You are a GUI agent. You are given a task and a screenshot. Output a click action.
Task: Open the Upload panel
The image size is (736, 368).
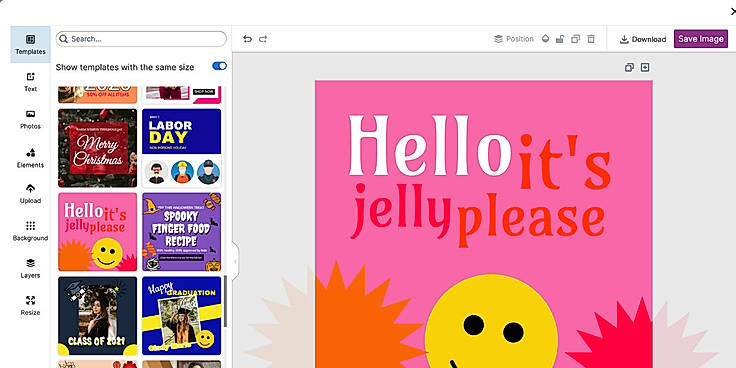(x=31, y=194)
